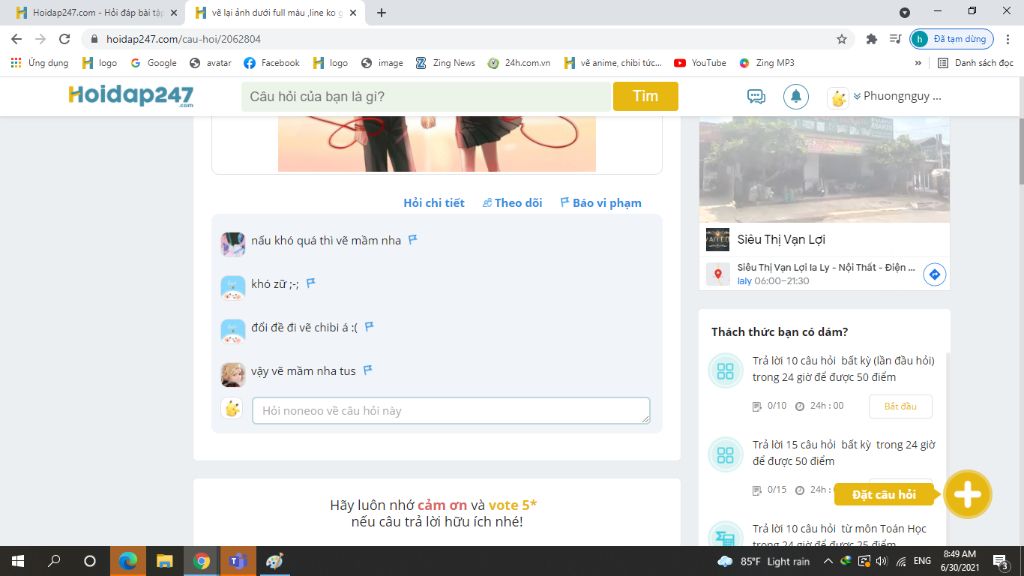Open the 'Hỏi chi tiết' link
Viewport: 1024px width, 576px height.
click(x=434, y=203)
